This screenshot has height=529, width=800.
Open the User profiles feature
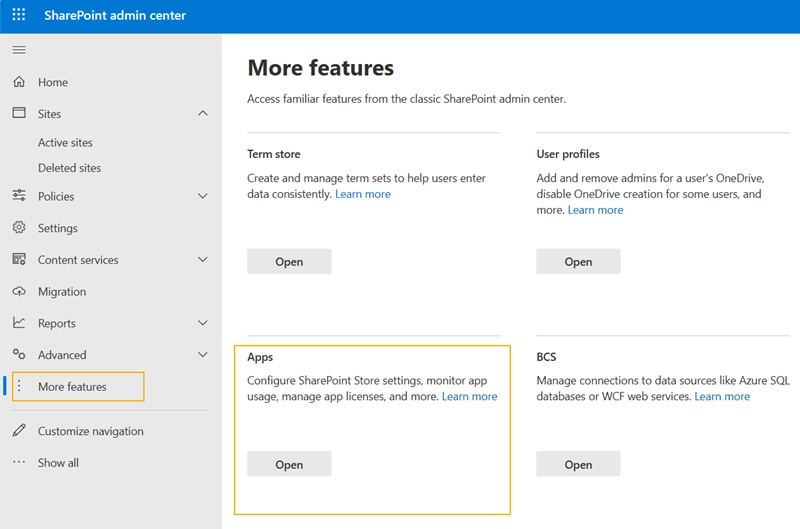click(578, 261)
